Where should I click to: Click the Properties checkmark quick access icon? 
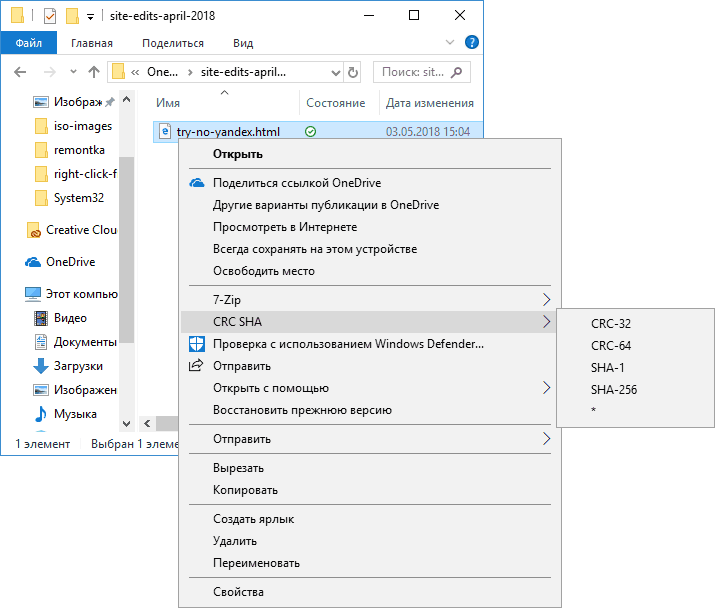[x=50, y=16]
